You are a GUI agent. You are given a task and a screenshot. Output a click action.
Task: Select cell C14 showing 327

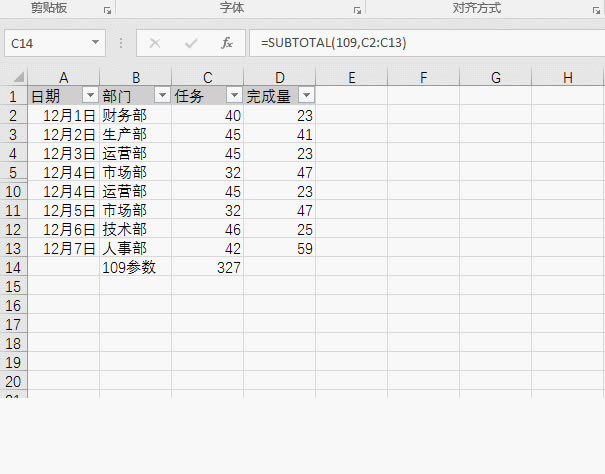tap(208, 267)
